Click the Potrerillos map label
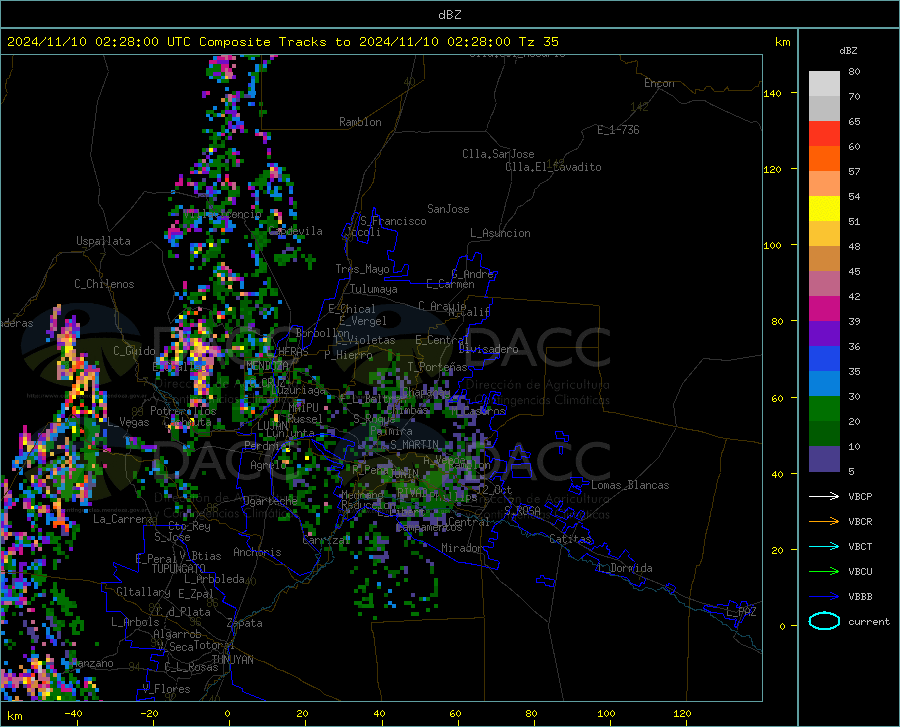Screen dimensions: 900x727 [183, 411]
